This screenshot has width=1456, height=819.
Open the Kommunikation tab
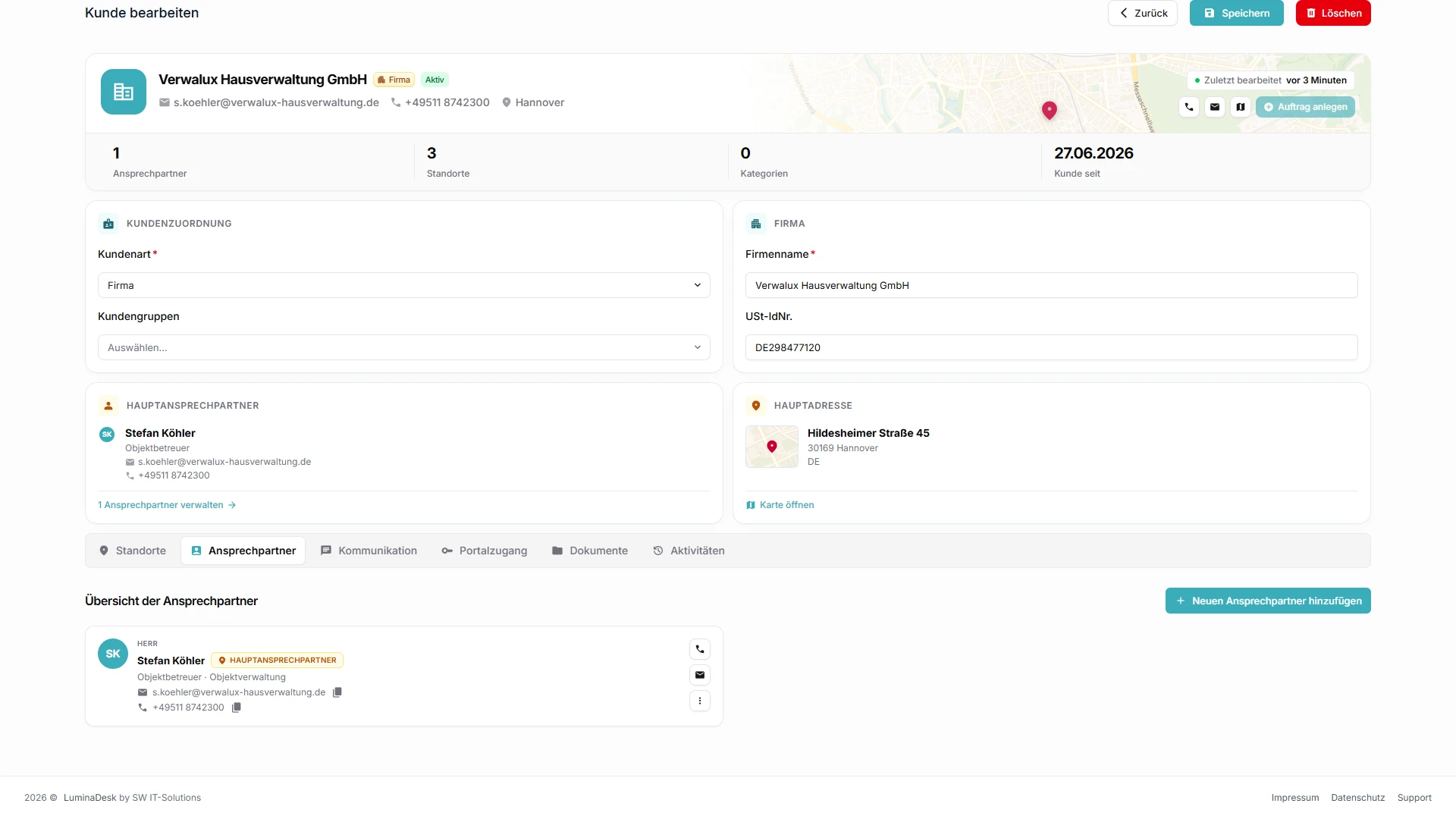pyautogui.click(x=369, y=551)
